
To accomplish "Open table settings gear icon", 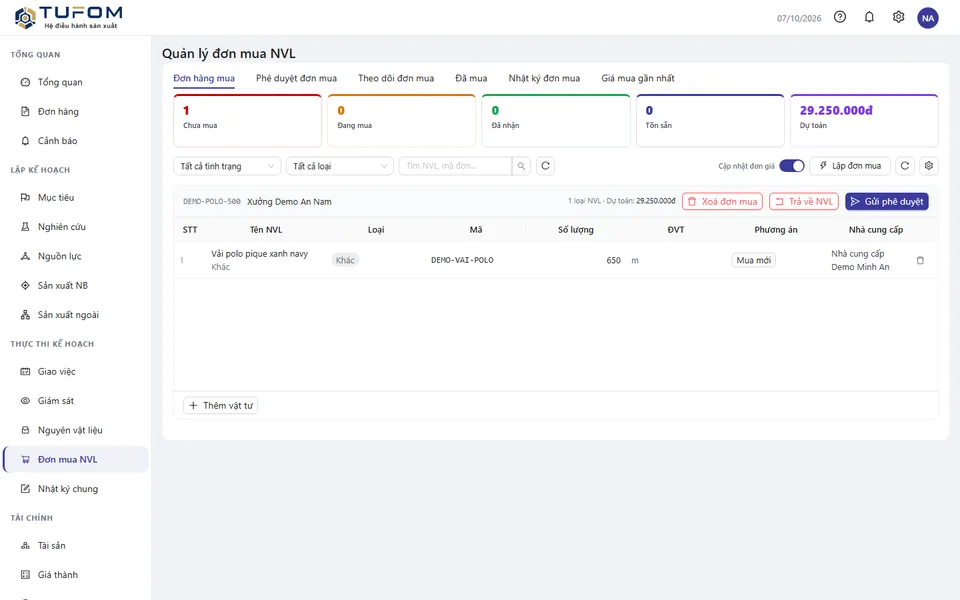I will click(x=929, y=166).
